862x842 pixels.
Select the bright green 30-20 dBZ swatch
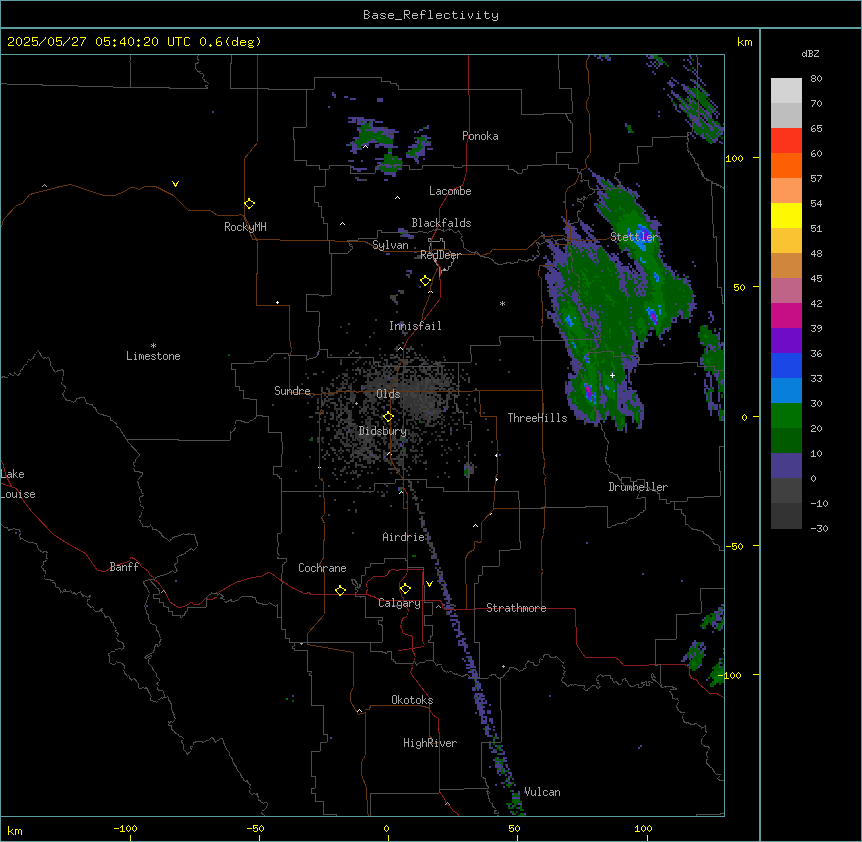pos(786,416)
